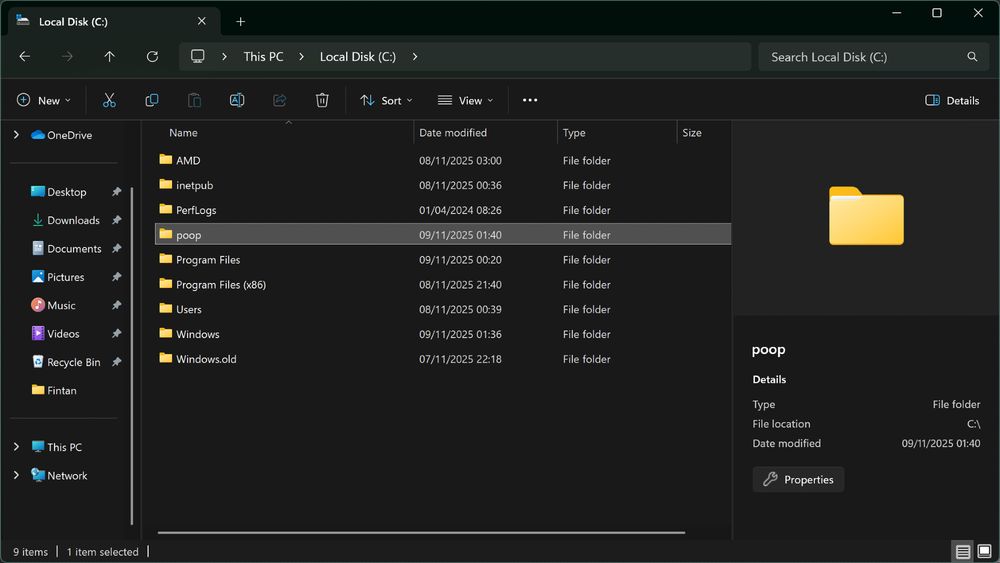This screenshot has width=1000, height=563.
Task: Expand the OneDrive tree node
Action: [x=17, y=135]
